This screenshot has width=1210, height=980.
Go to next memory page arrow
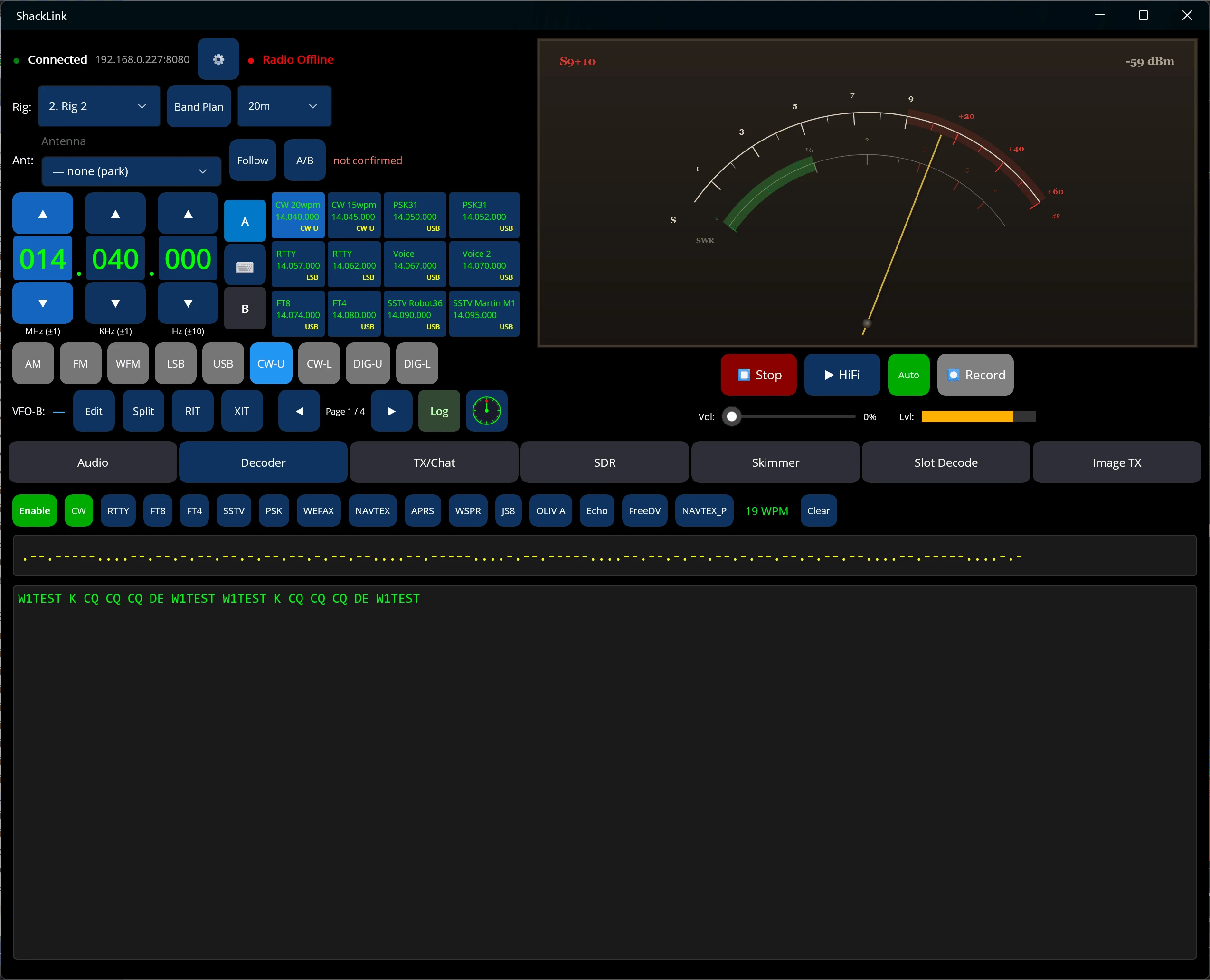click(x=391, y=411)
